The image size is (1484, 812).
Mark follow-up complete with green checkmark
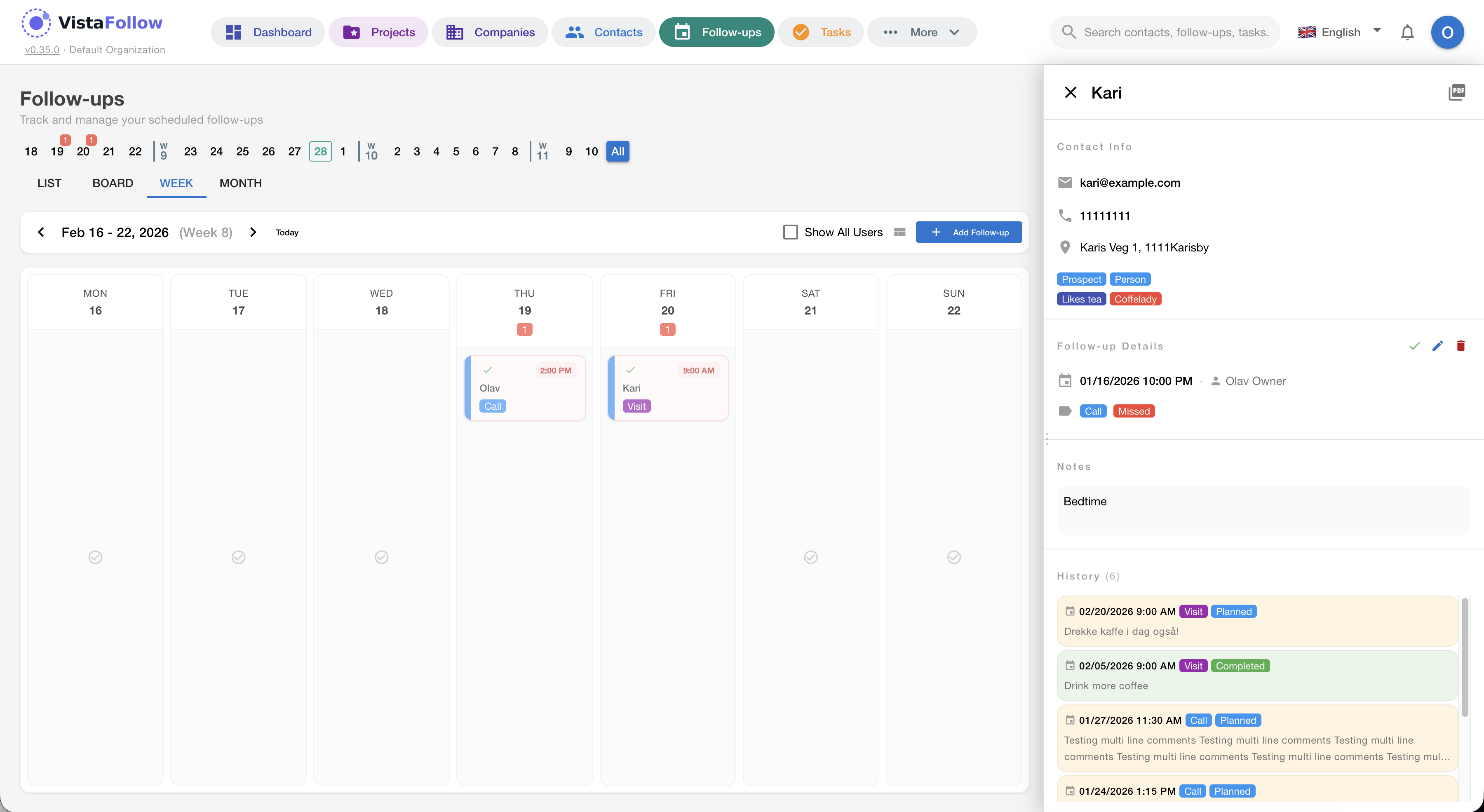[1414, 346]
